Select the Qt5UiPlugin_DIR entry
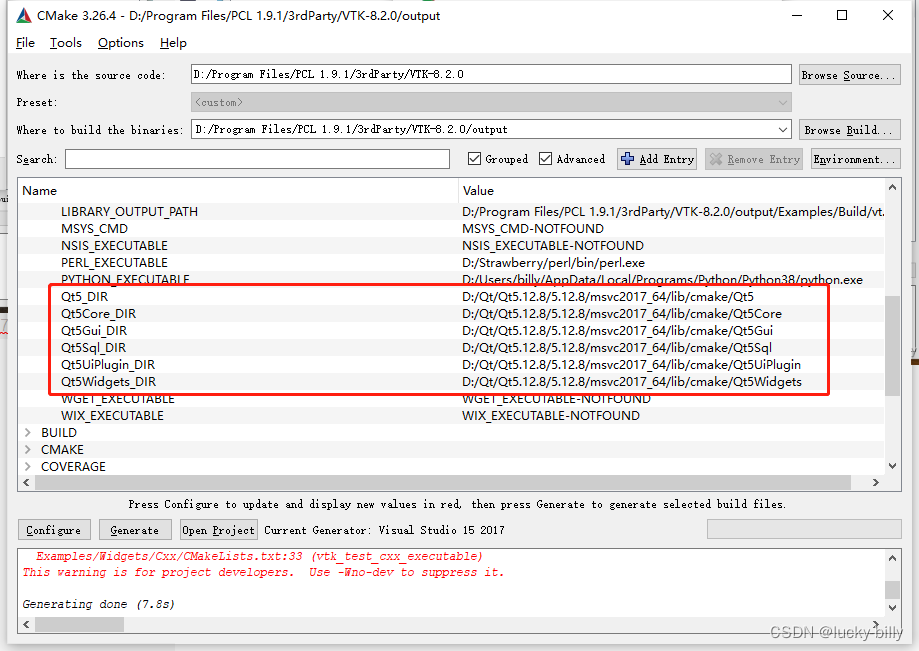The width and height of the screenshot is (919, 651). click(108, 364)
